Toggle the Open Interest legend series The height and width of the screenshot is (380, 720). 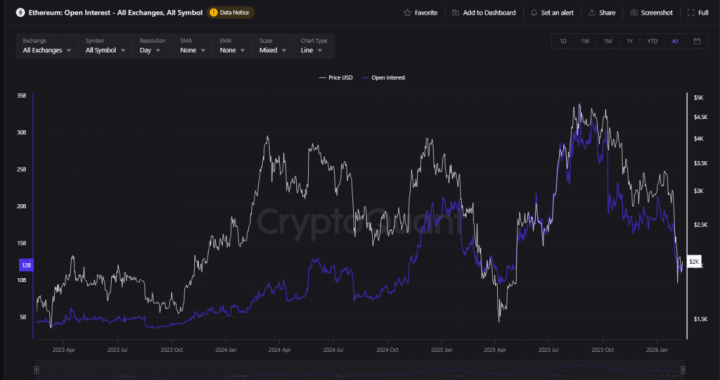coord(384,78)
